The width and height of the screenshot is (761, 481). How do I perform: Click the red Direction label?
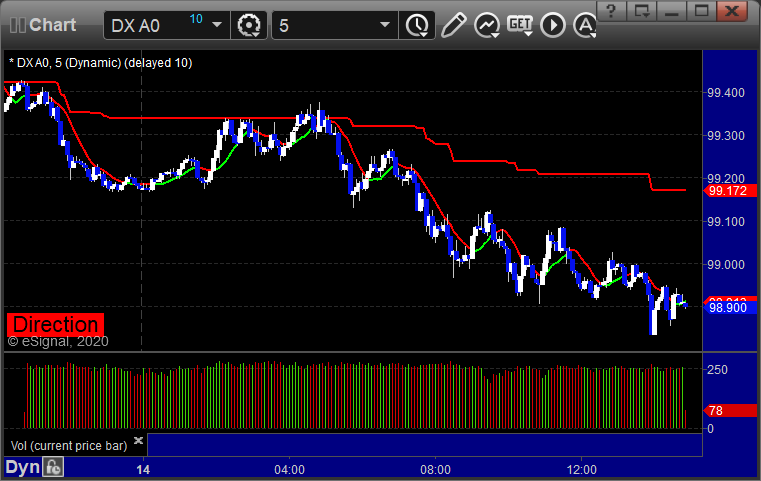tap(55, 324)
